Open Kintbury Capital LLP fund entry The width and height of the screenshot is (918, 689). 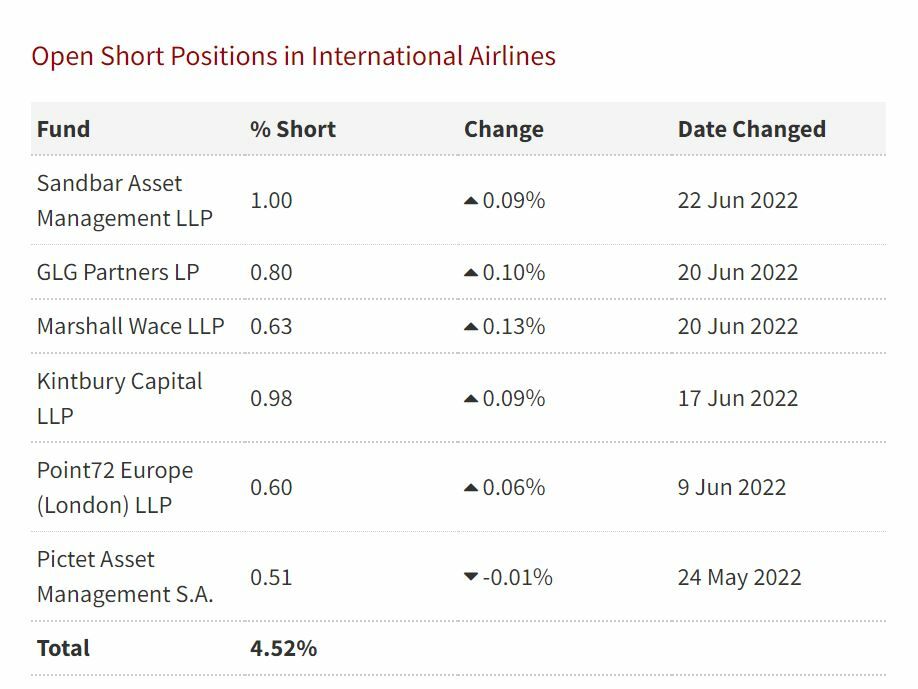tap(119, 398)
